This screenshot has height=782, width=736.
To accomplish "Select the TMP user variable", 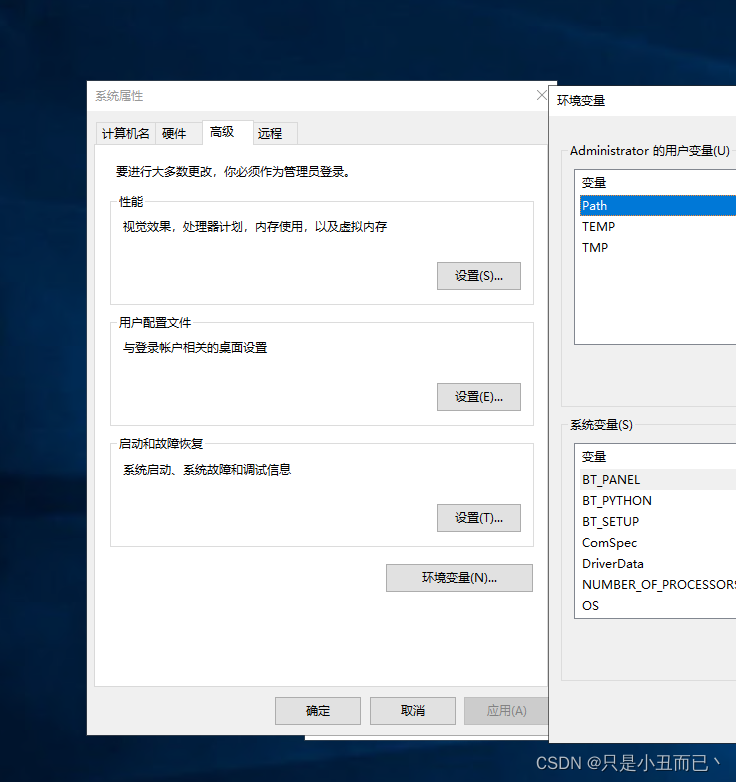I will pos(658,247).
